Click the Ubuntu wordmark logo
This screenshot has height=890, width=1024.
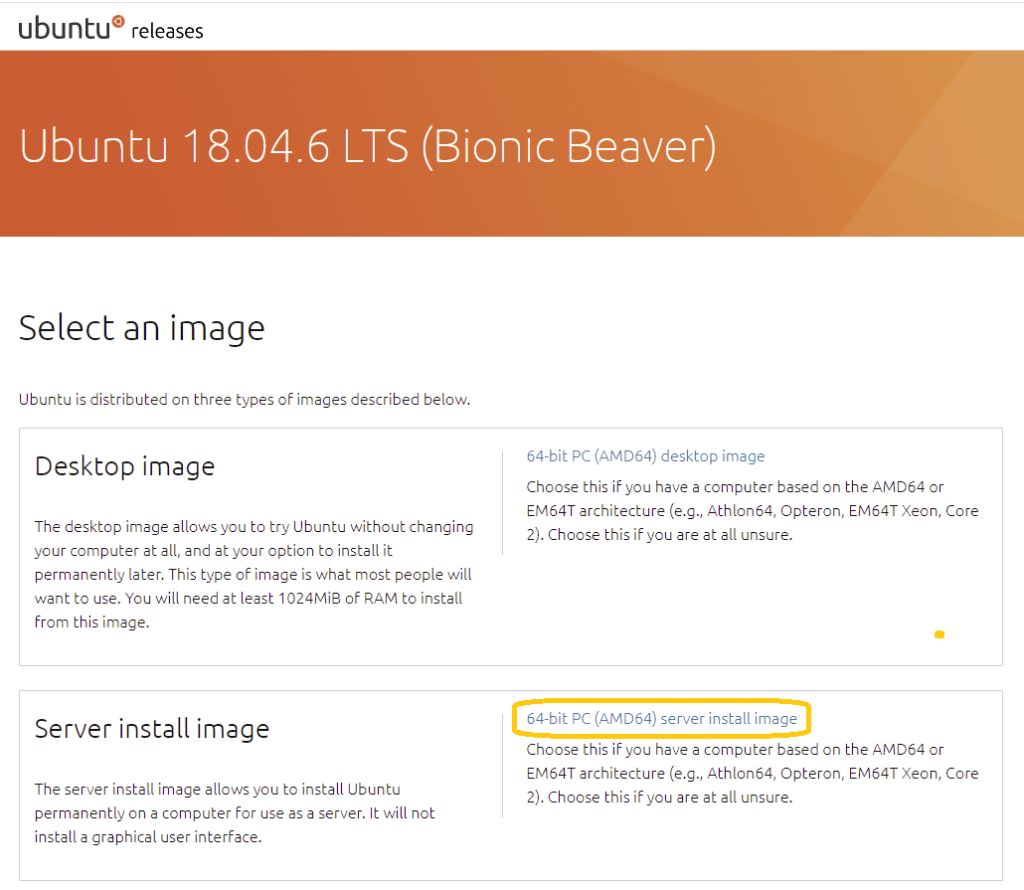click(64, 28)
